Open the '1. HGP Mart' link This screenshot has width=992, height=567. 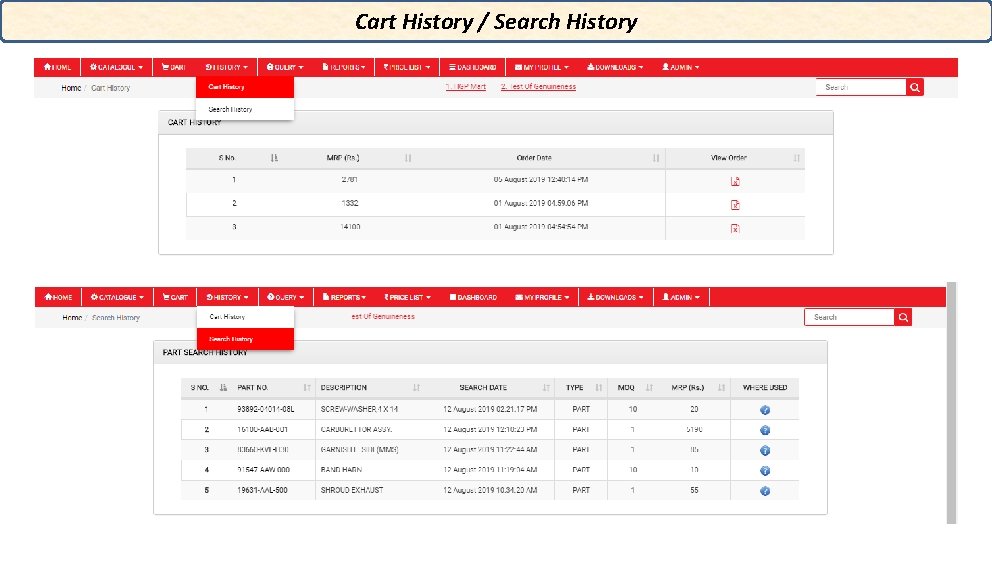466,87
